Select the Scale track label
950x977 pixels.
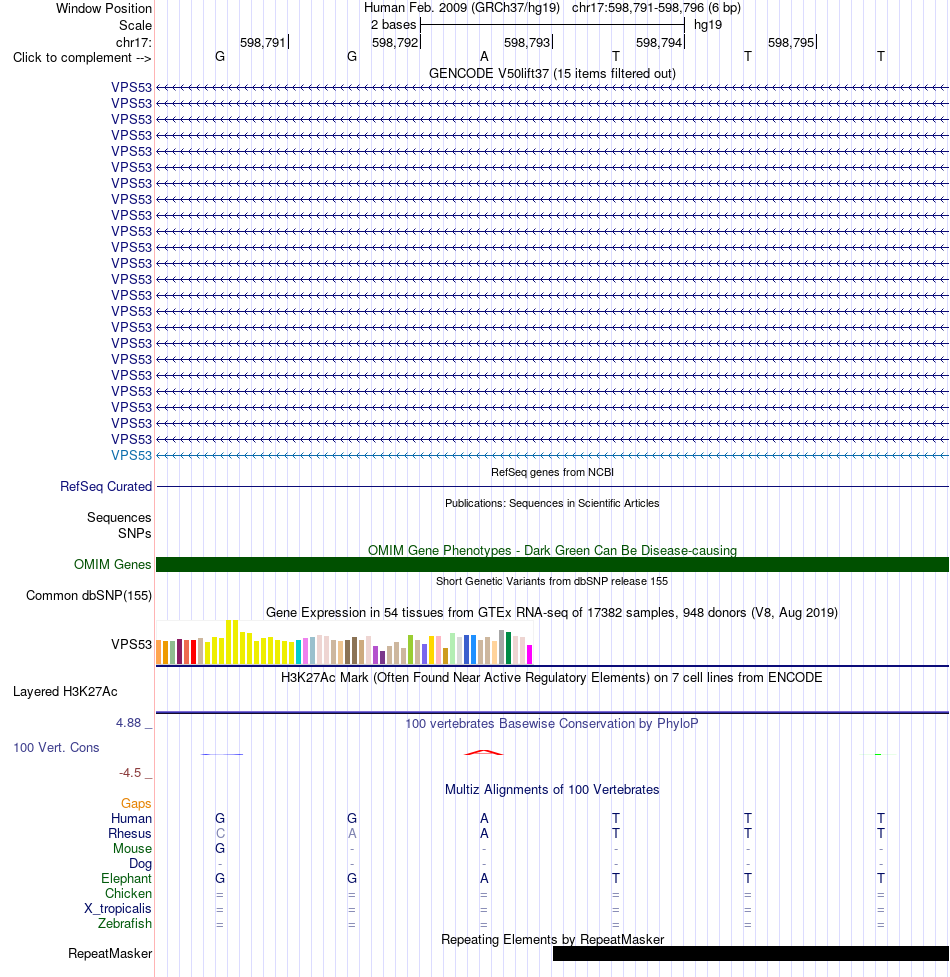point(135,26)
